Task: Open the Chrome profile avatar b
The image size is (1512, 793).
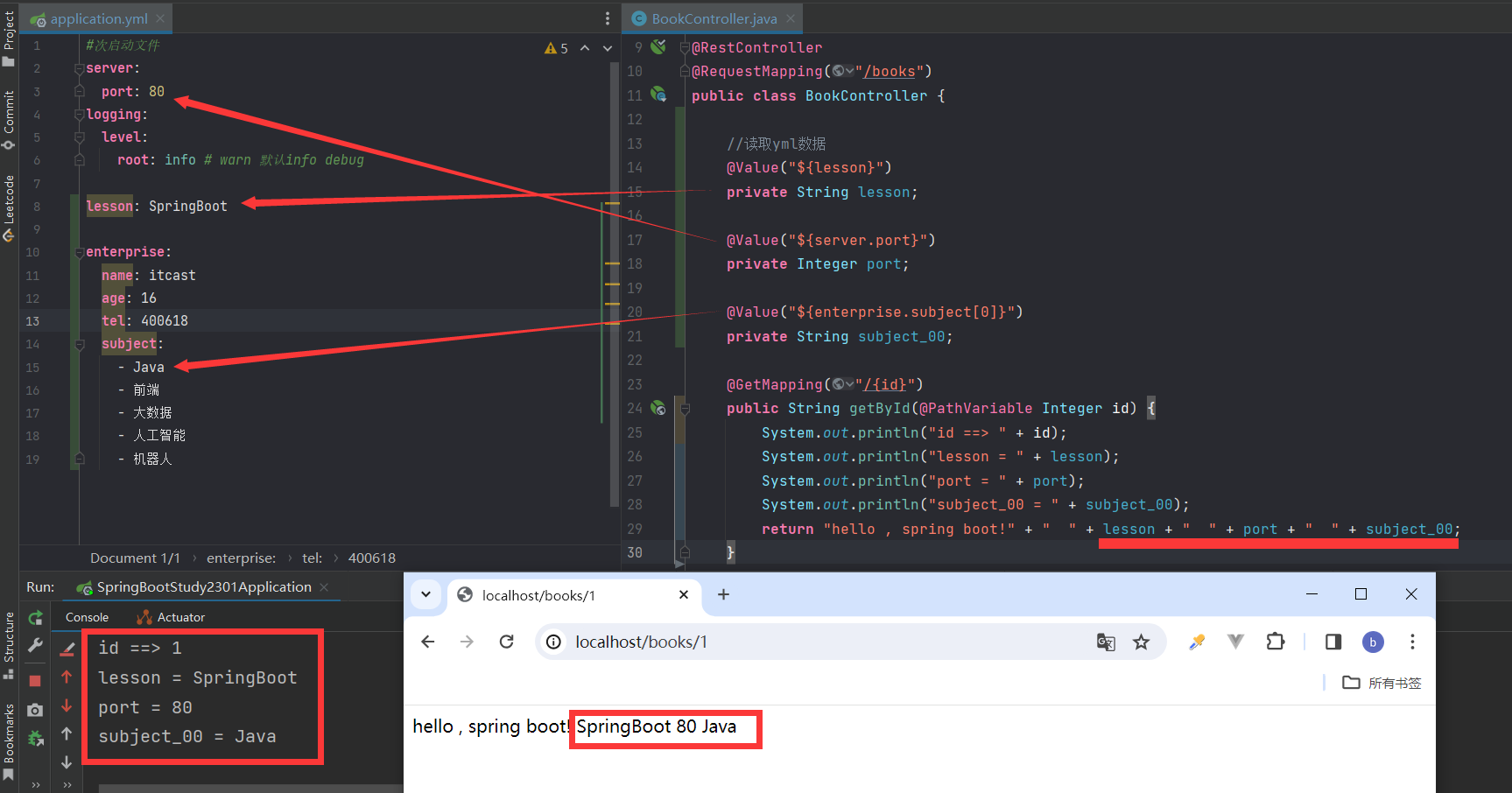Action: coord(1373,642)
